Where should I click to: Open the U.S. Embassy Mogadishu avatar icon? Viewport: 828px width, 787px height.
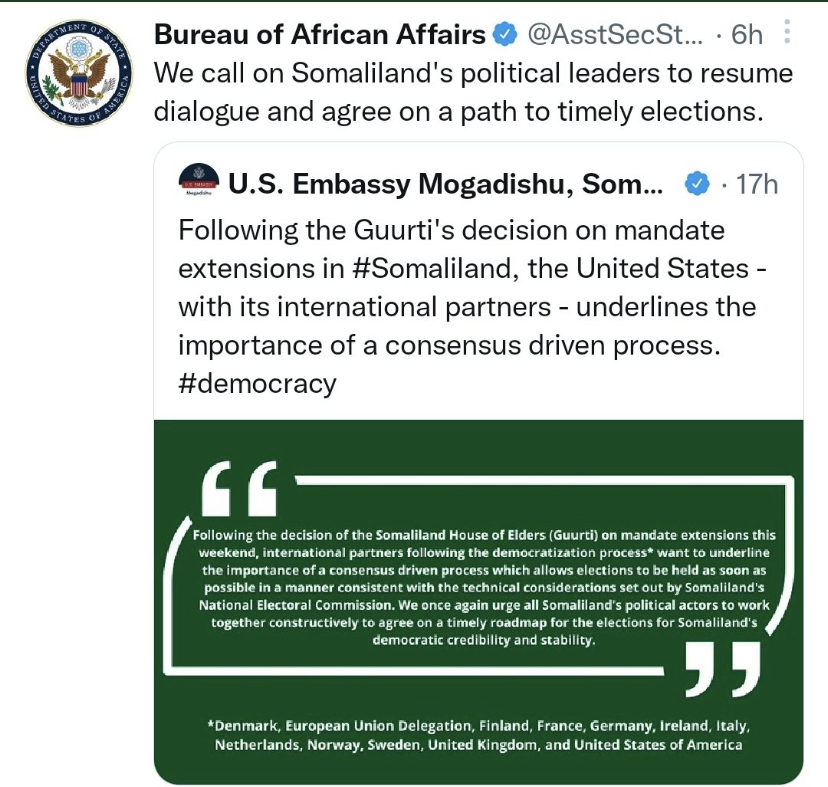pyautogui.click(x=199, y=179)
